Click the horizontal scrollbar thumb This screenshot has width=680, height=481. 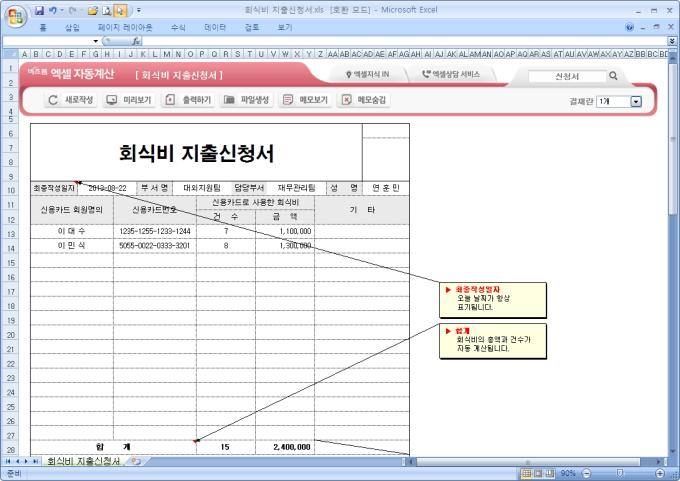click(528, 461)
